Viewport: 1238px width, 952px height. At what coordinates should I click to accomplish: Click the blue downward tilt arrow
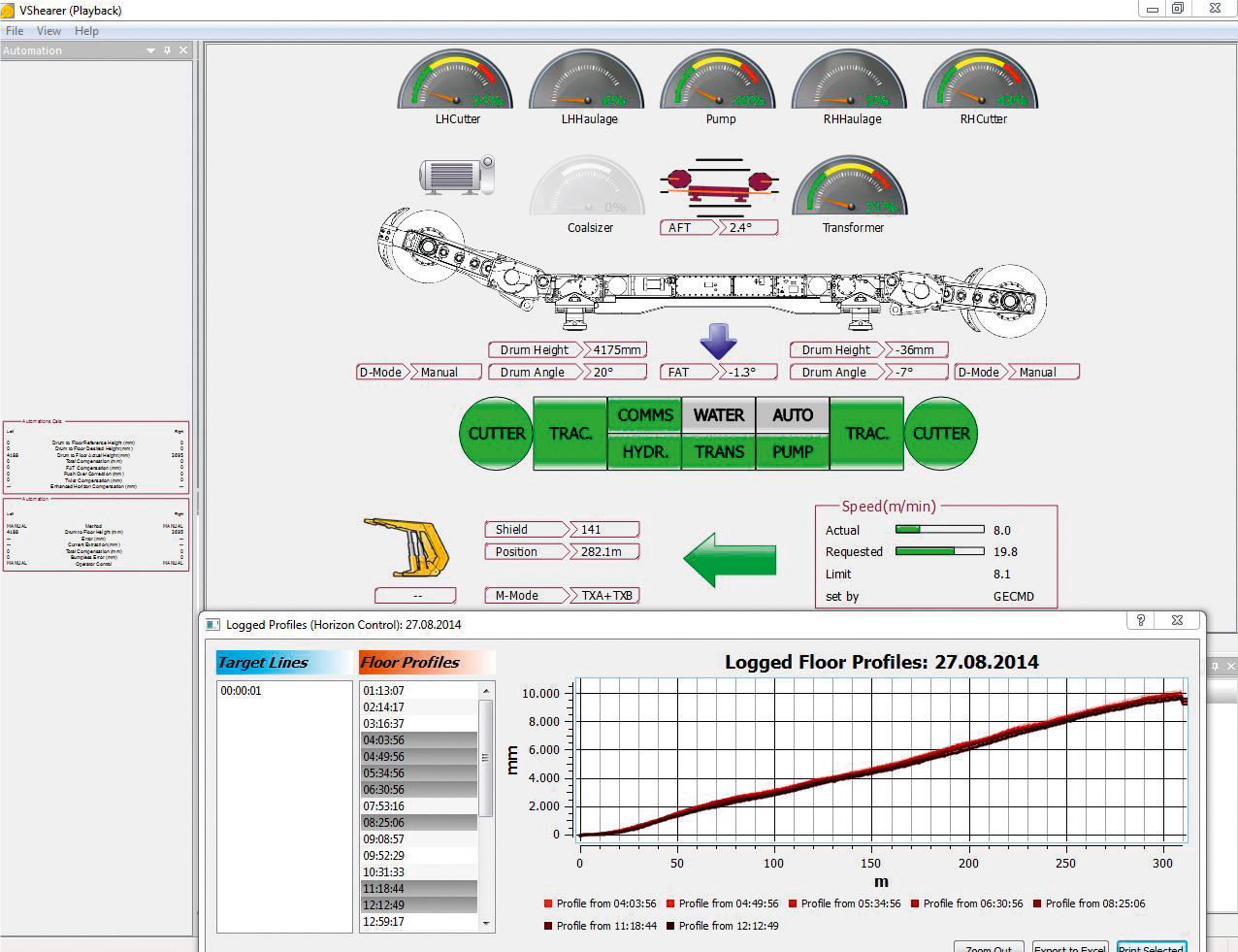tap(718, 342)
